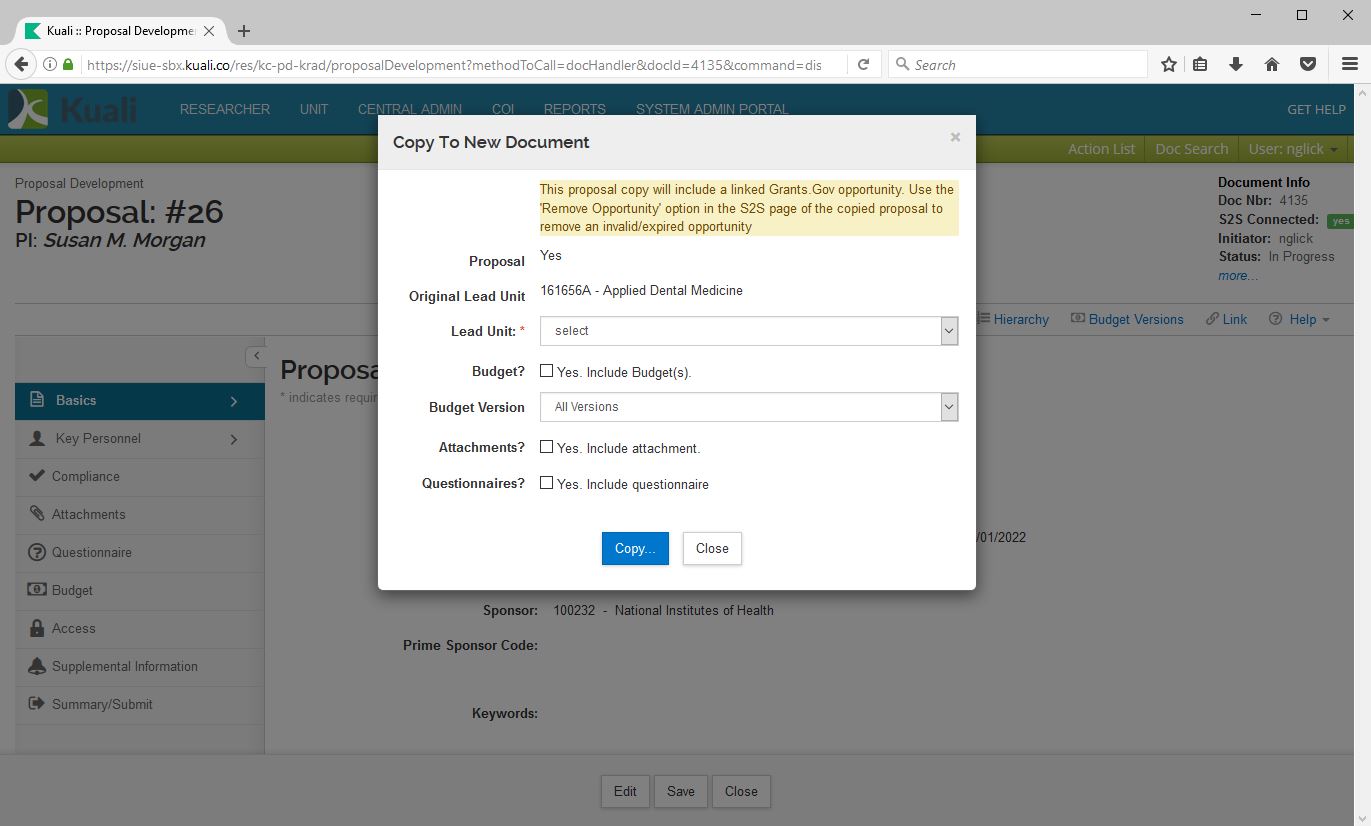
Task: Click the Attachments paperclip icon in sidebar
Action: tap(37, 514)
